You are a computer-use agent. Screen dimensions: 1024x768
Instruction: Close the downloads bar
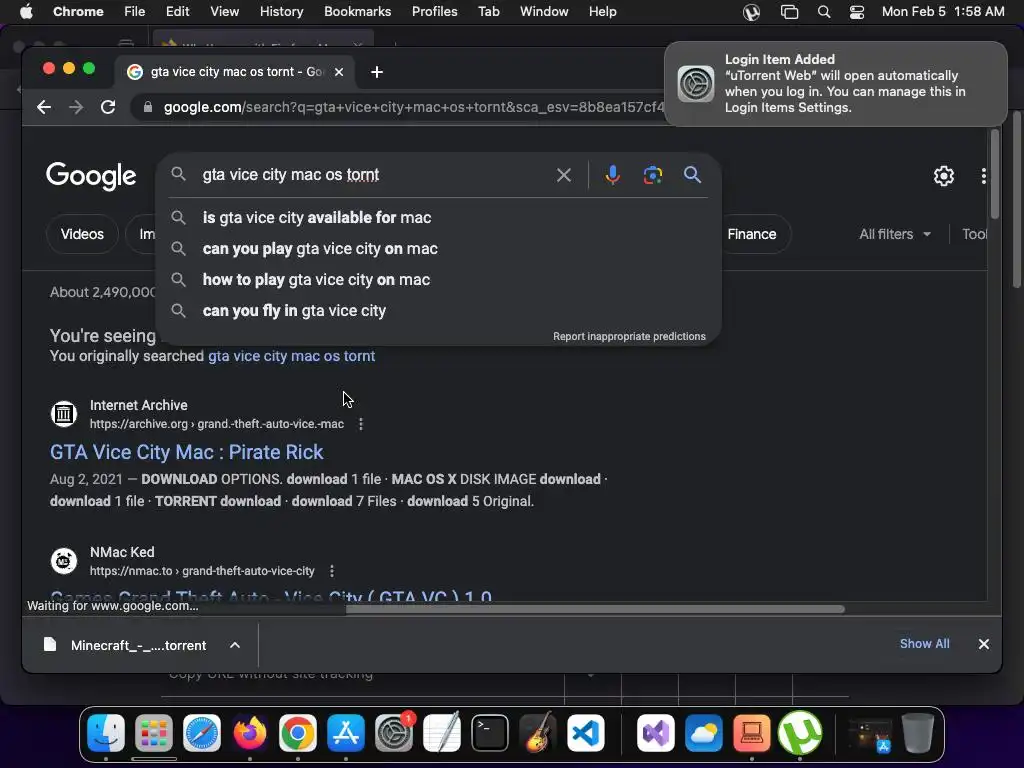click(x=984, y=645)
